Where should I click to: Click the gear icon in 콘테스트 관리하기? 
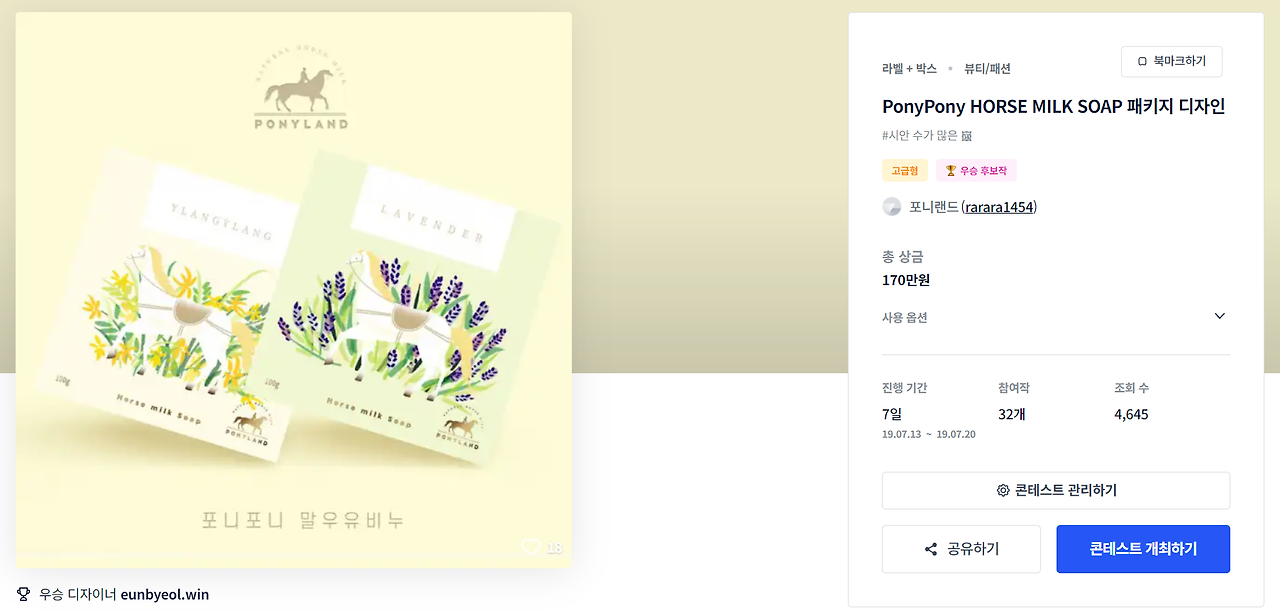click(1003, 490)
